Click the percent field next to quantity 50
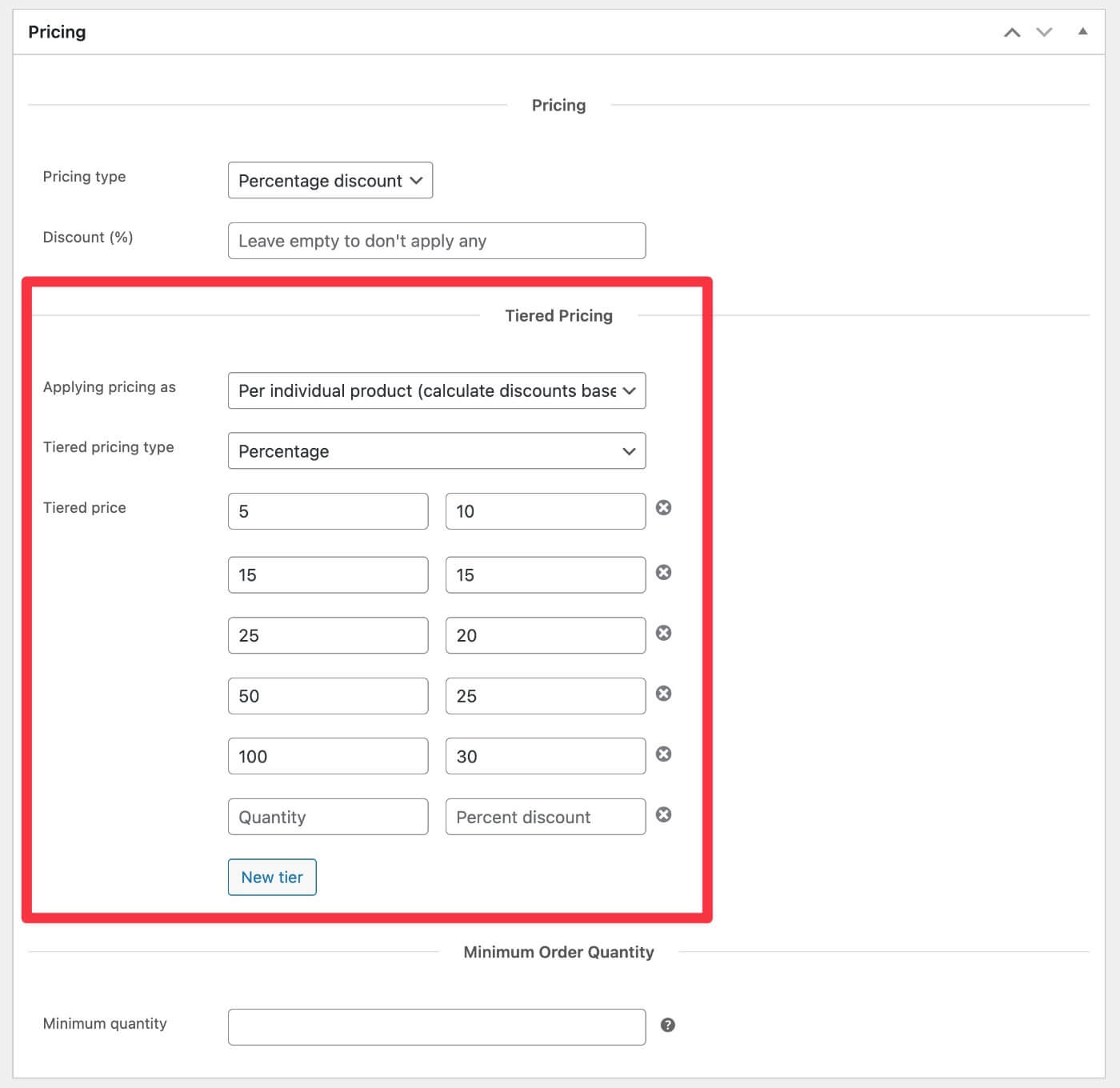The height and width of the screenshot is (1088, 1120). coord(546,696)
